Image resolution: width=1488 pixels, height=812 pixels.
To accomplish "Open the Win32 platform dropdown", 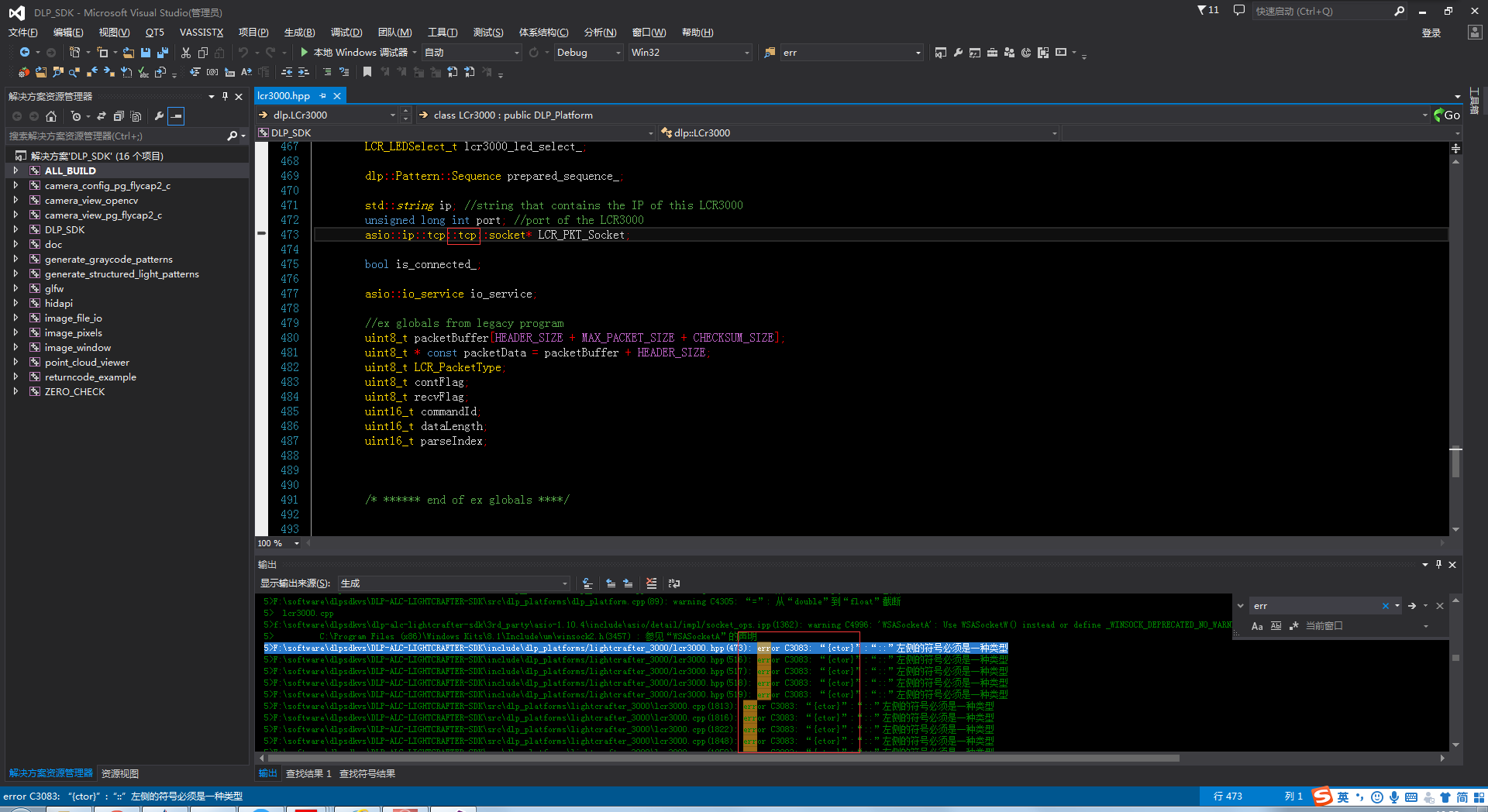I will point(690,53).
